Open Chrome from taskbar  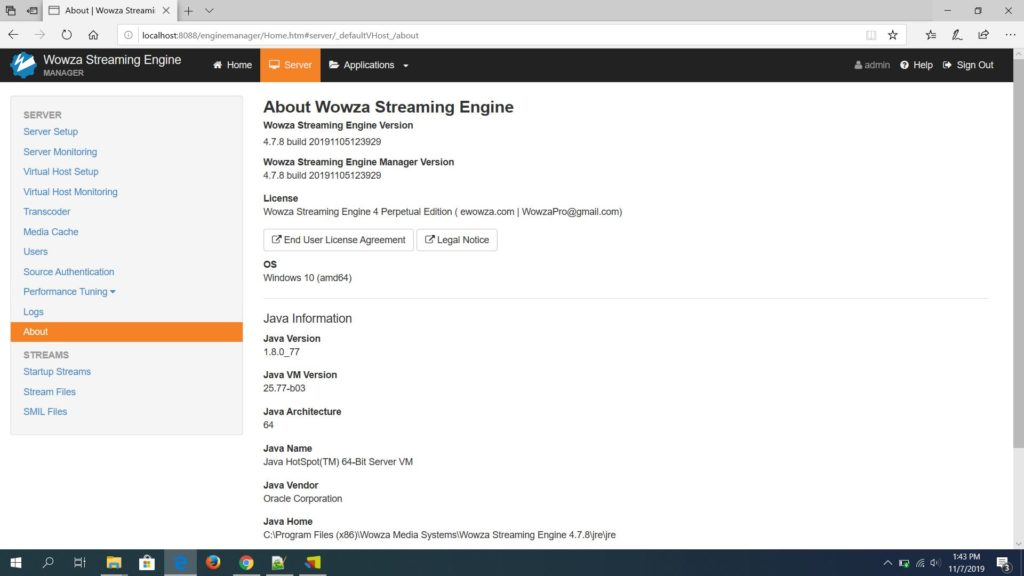246,562
